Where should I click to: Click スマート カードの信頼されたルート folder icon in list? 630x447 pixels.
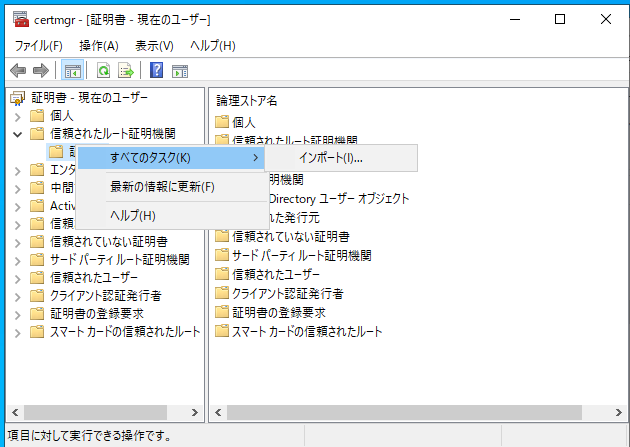click(x=222, y=331)
